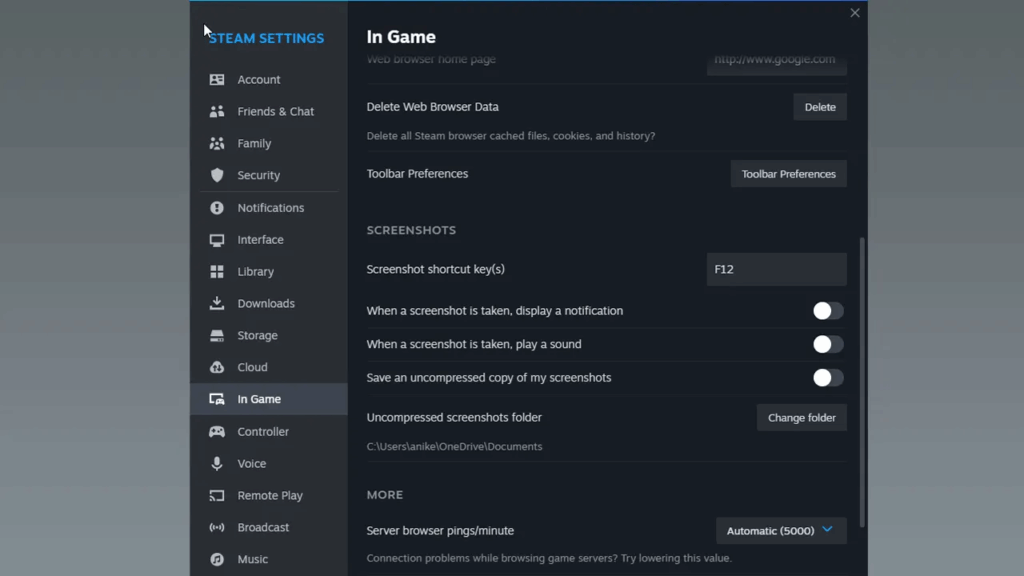Click the SCREENSHOTS section heading

411,231
